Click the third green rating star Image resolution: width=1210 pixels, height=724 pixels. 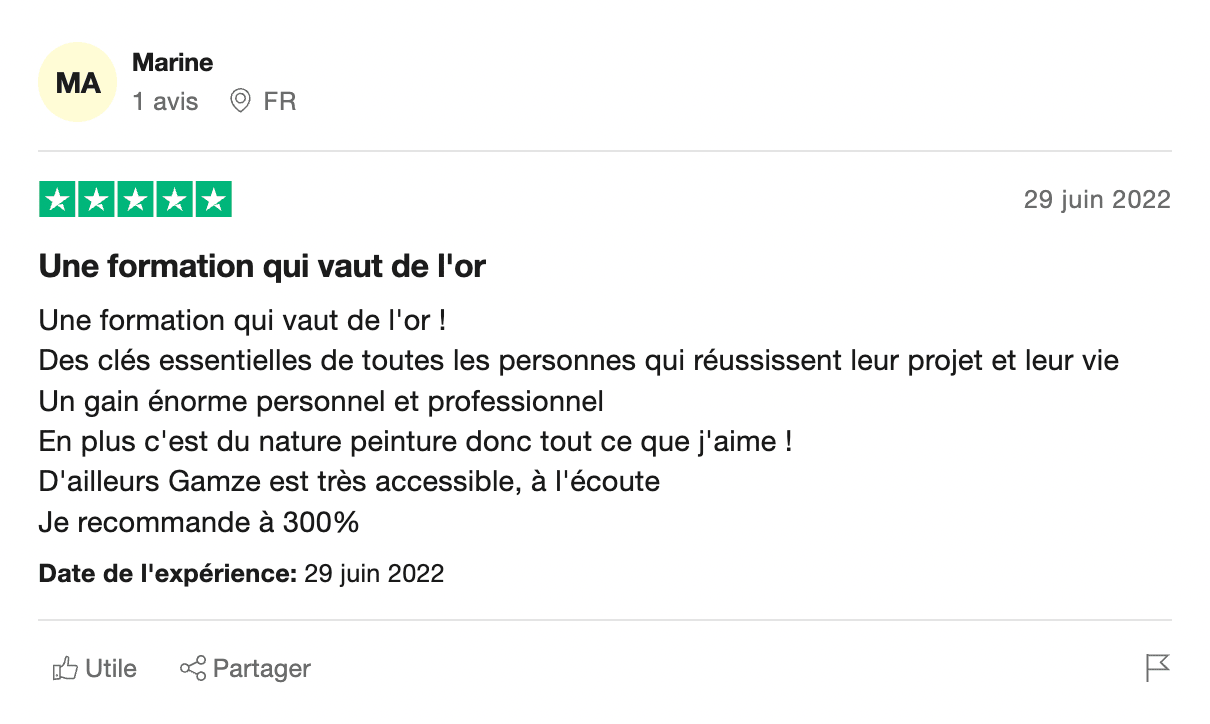coord(135,200)
